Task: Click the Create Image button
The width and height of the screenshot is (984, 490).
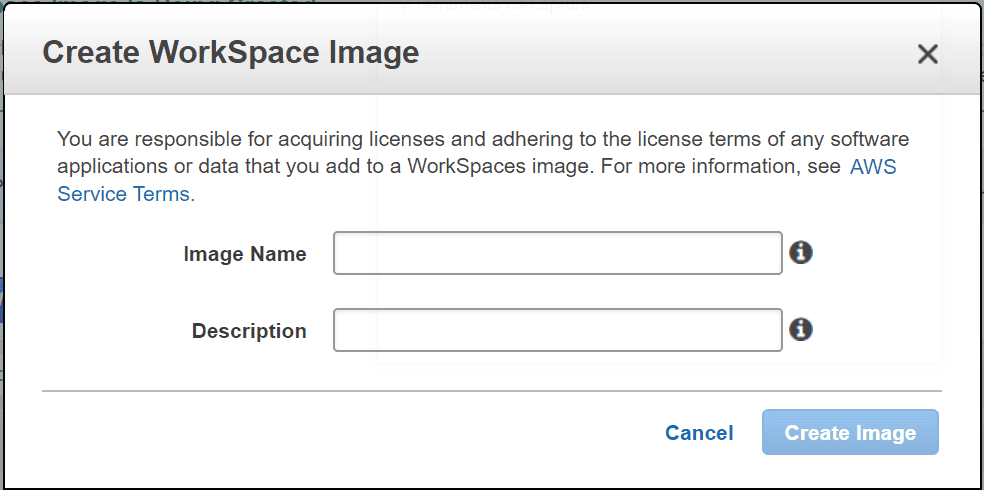Action: (x=850, y=432)
